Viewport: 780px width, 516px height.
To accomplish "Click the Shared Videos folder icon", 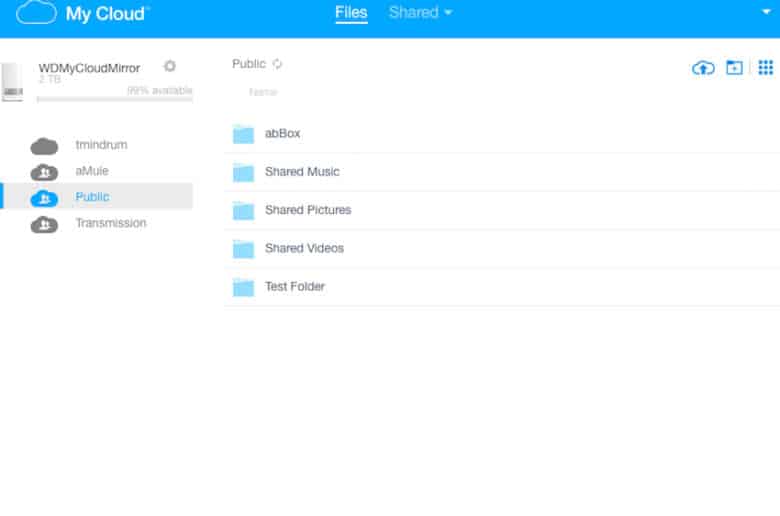I will pyautogui.click(x=243, y=249).
